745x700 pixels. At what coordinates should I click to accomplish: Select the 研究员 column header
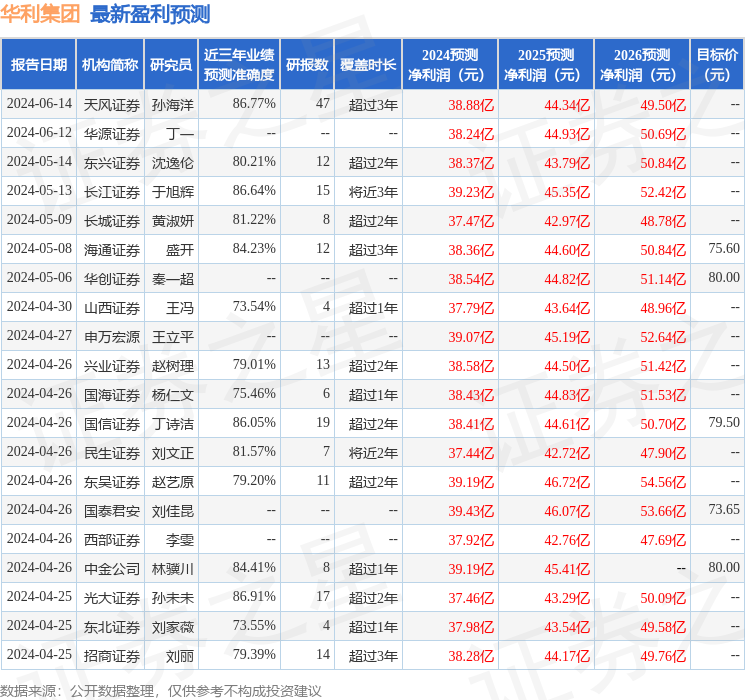(x=171, y=65)
